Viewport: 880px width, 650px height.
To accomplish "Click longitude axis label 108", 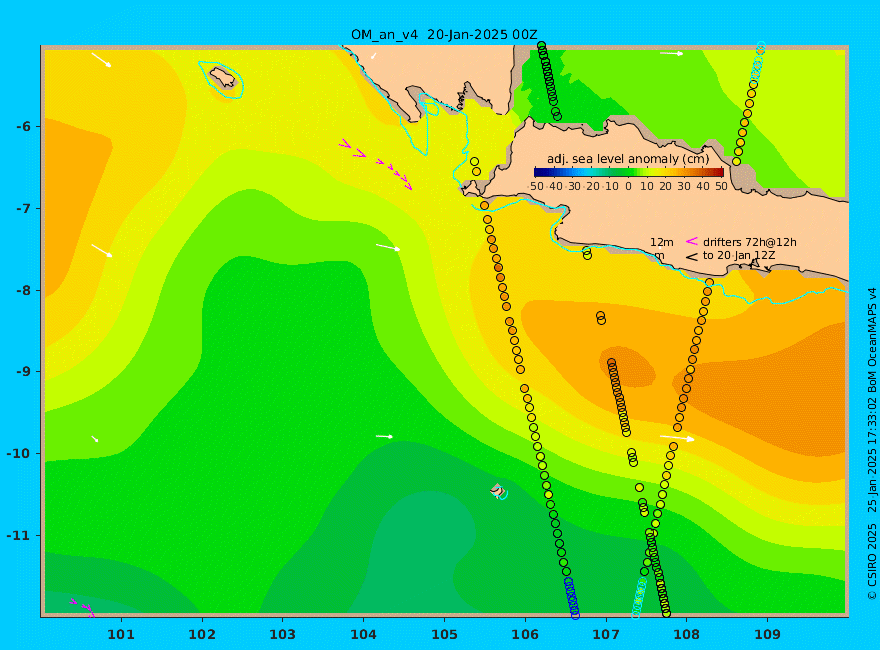I will [x=686, y=635].
